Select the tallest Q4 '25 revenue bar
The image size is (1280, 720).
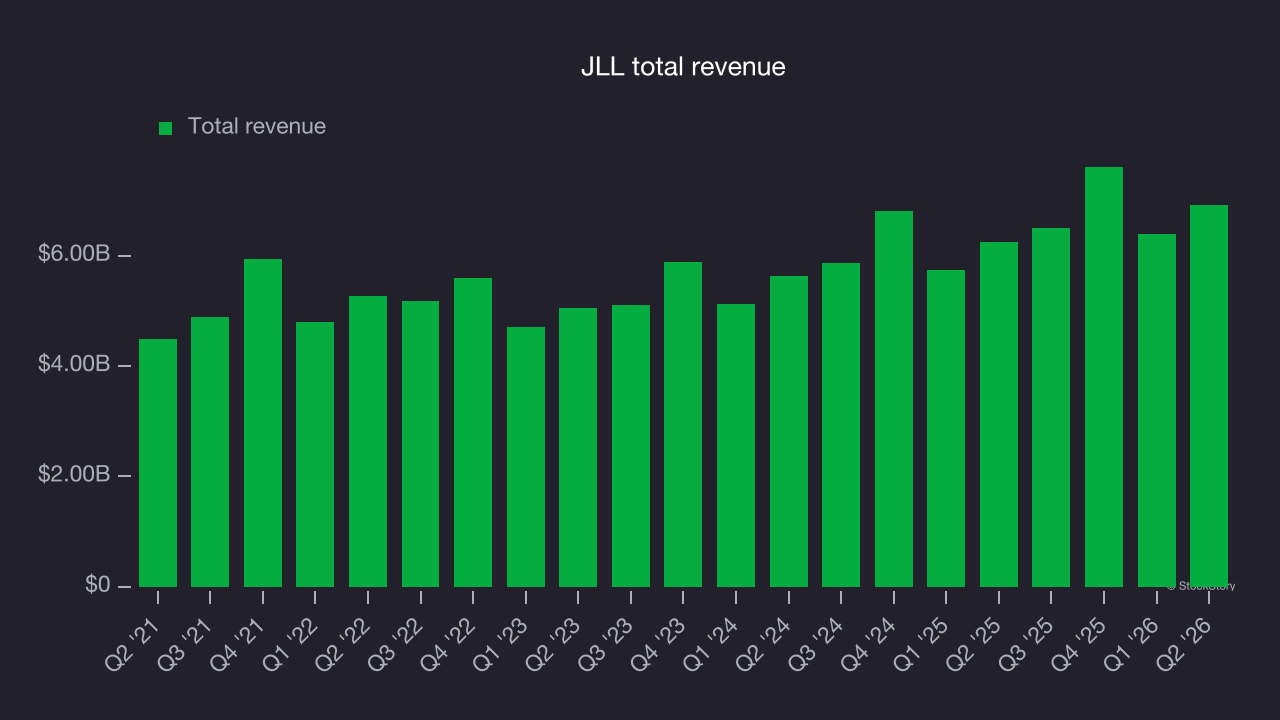[x=1104, y=377]
